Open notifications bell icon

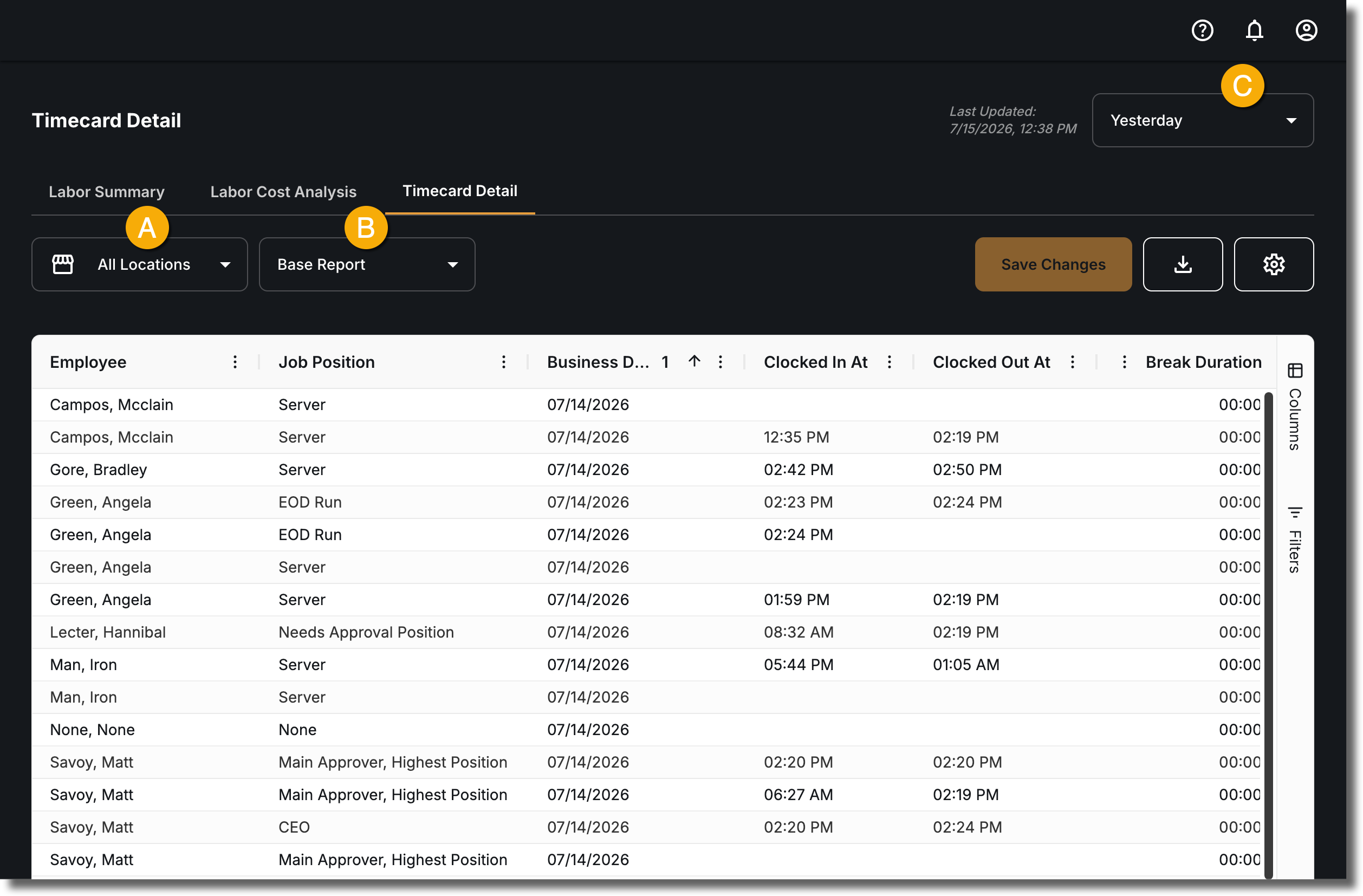click(1254, 30)
